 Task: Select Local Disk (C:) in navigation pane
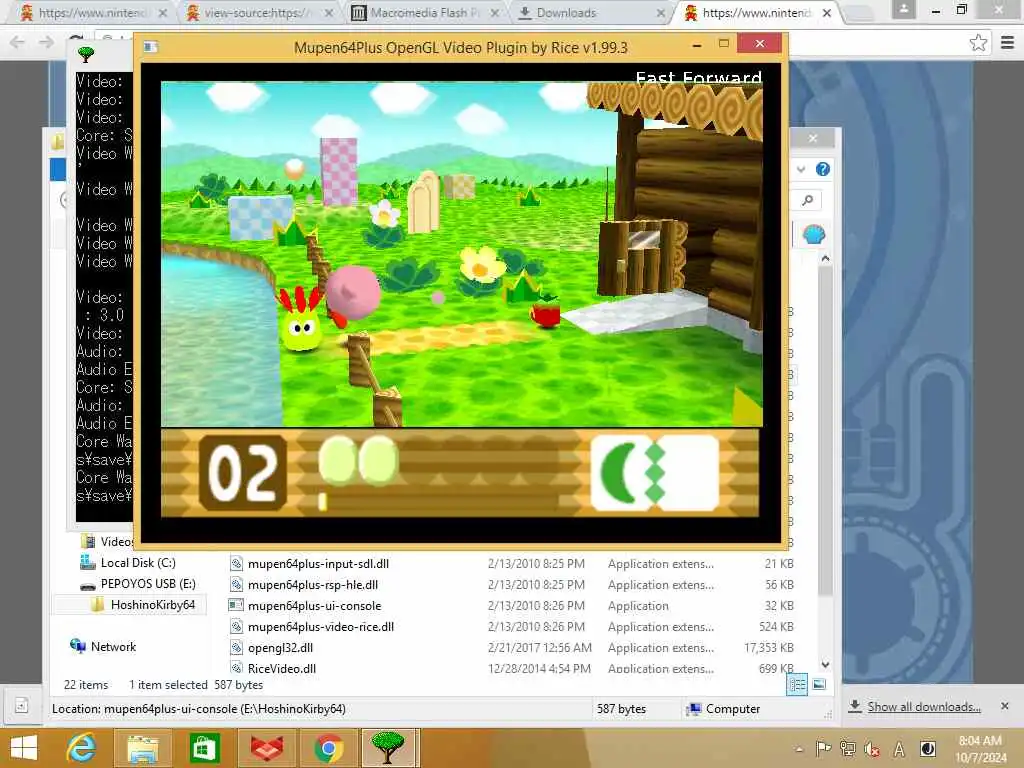point(138,562)
